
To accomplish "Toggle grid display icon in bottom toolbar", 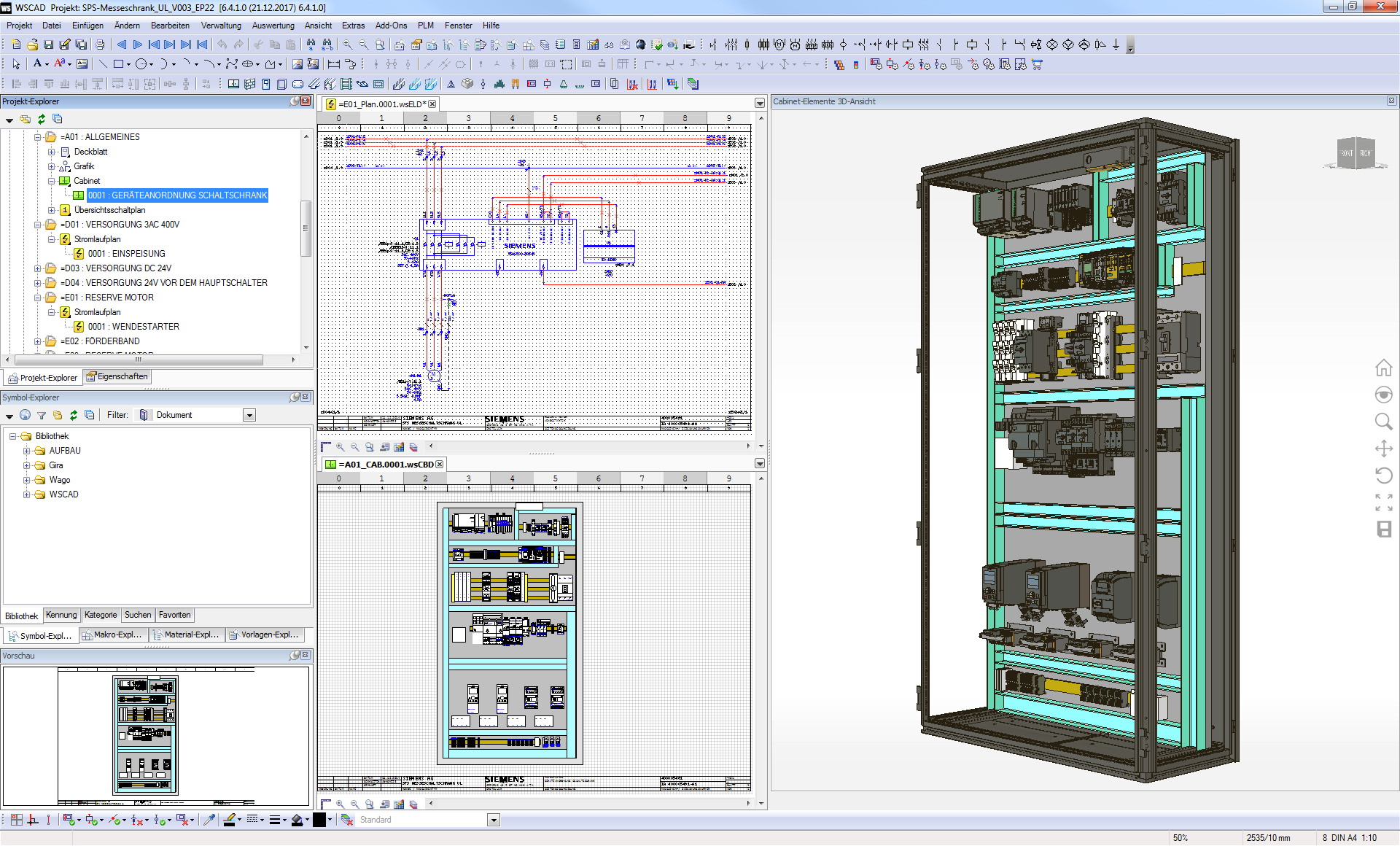I will coord(17,820).
